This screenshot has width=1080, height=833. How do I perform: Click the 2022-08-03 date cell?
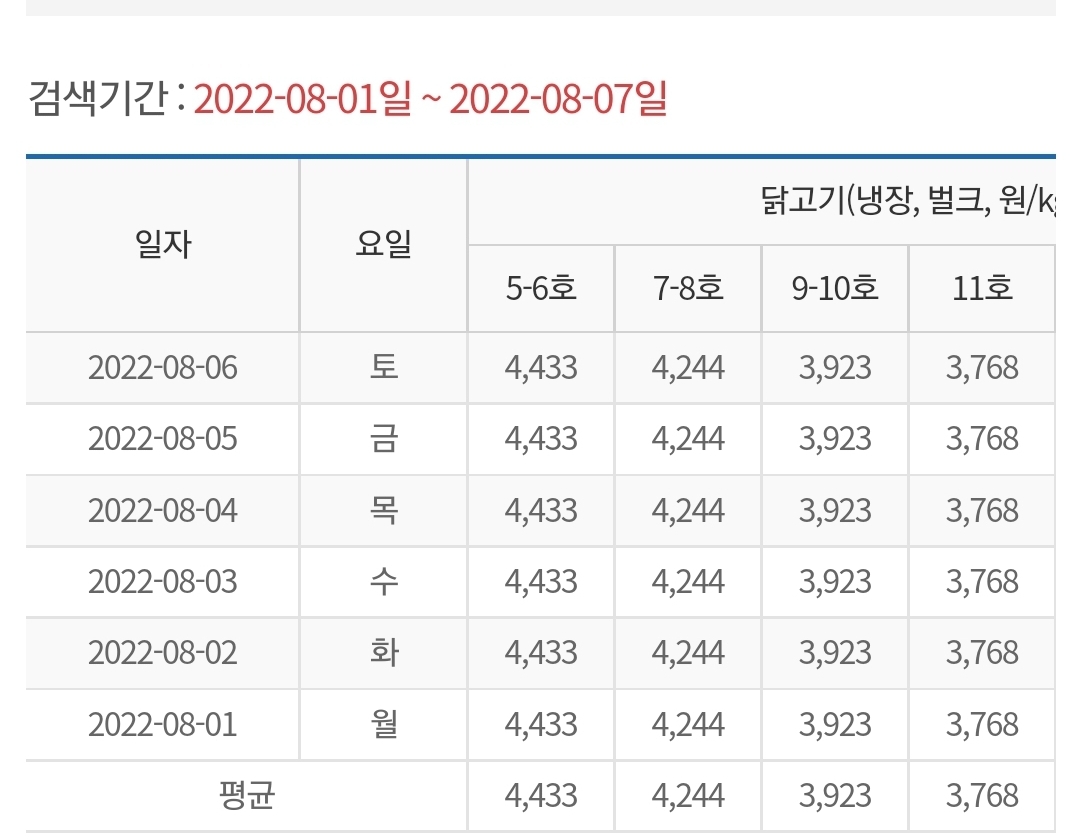(x=163, y=582)
